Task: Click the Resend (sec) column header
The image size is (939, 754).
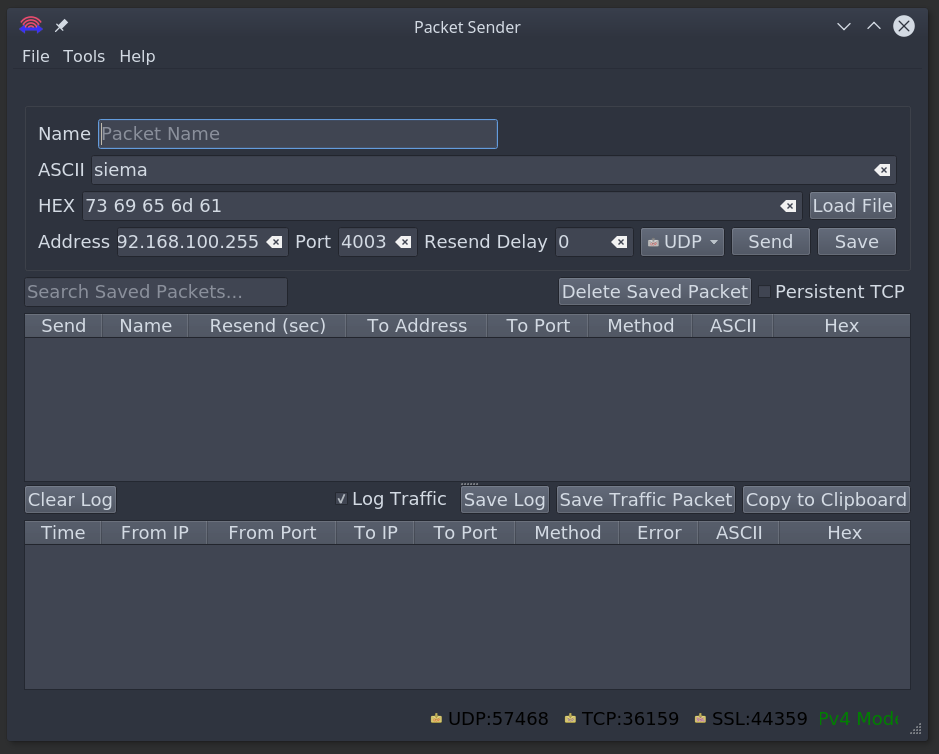Action: coord(267,326)
